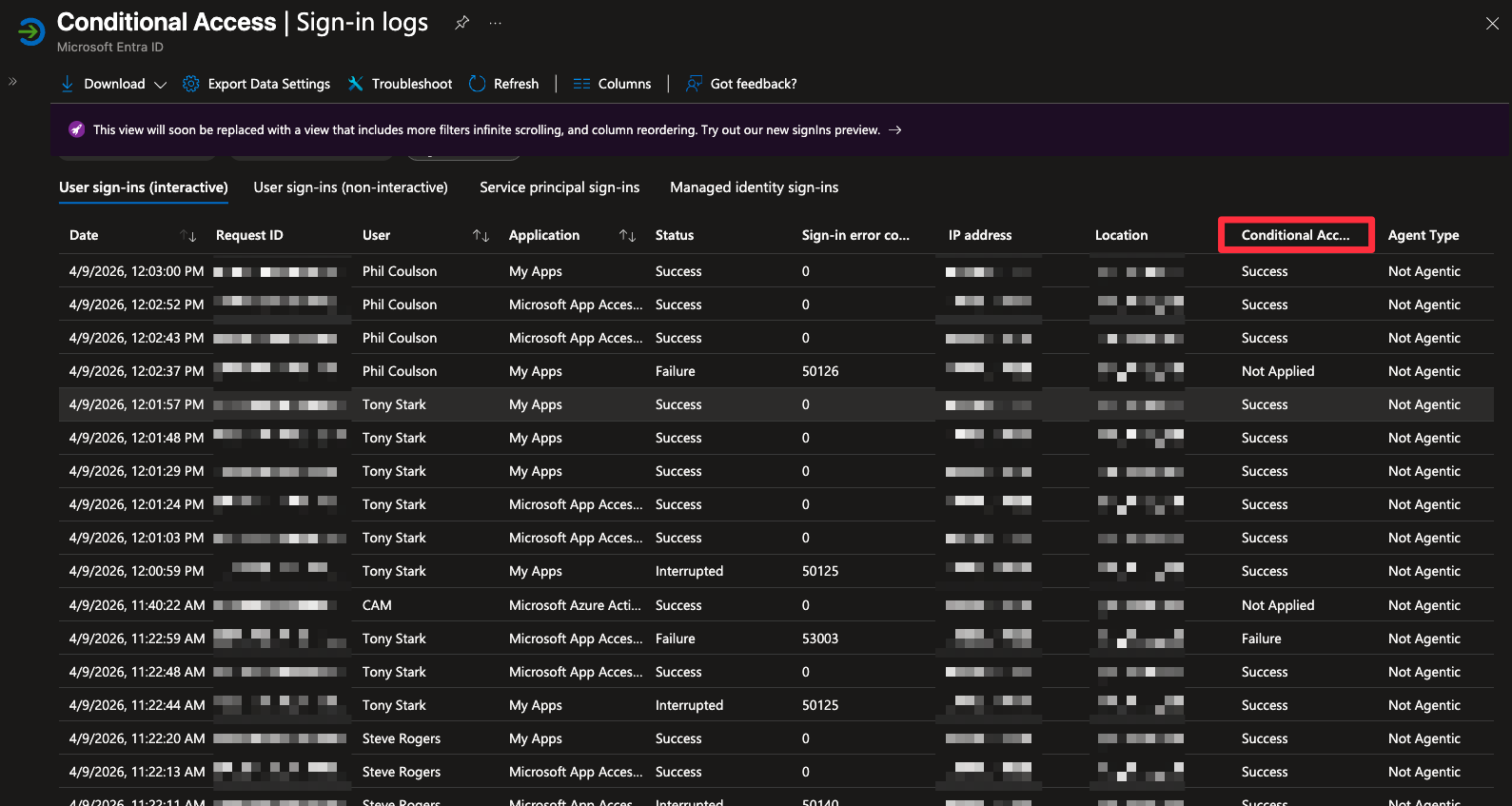Refresh the sign-in logs

pos(516,84)
